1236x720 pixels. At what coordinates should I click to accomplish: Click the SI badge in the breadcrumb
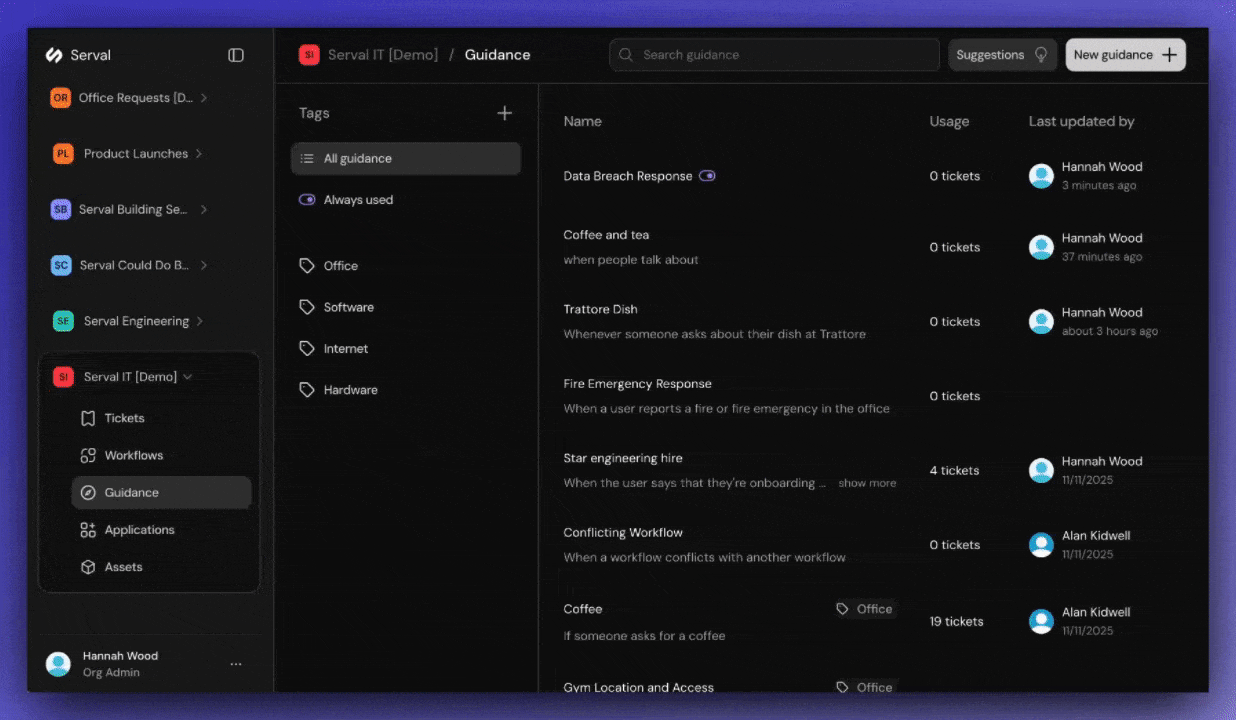309,55
